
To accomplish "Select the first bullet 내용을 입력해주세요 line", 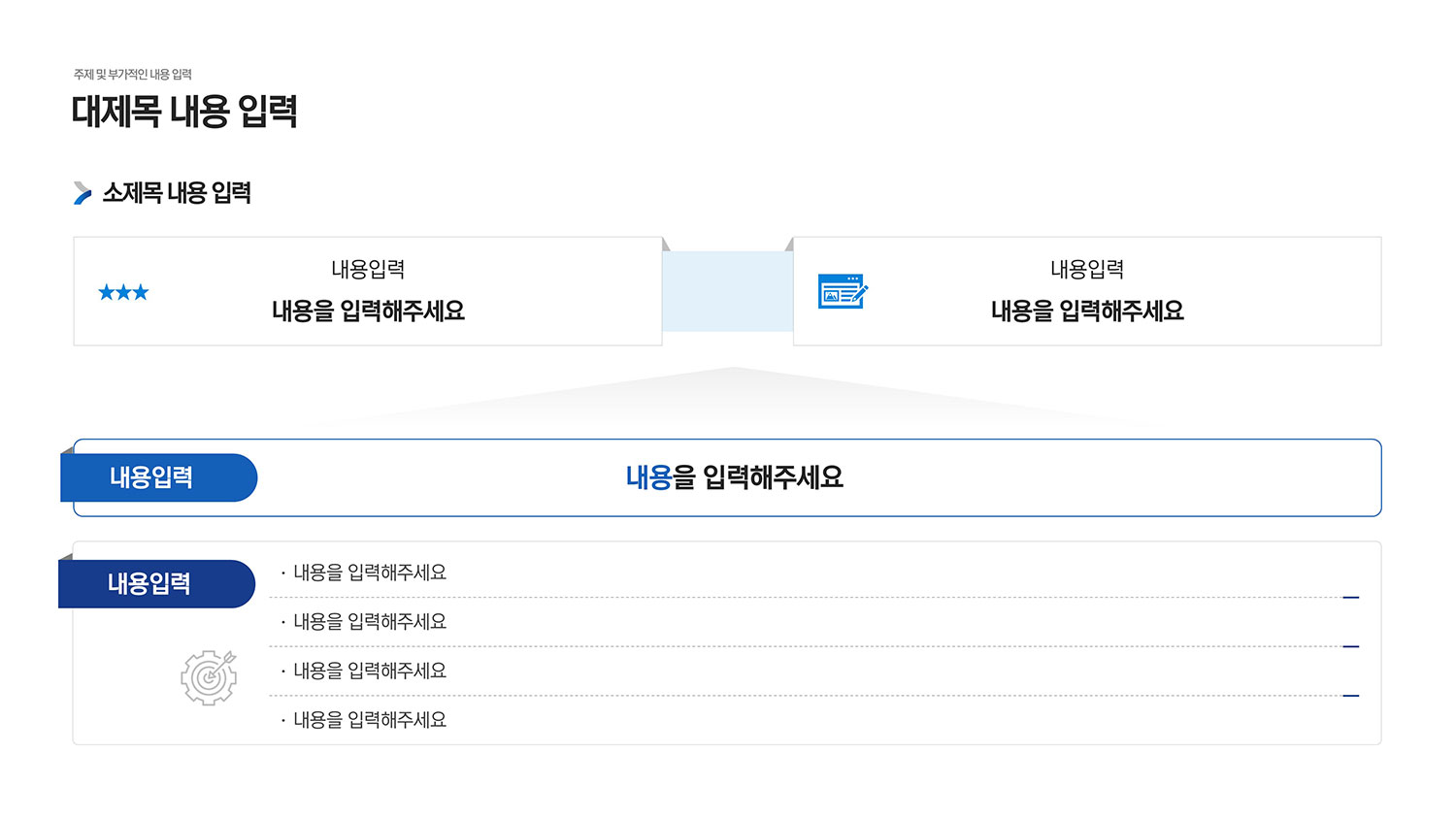I will coord(364,573).
